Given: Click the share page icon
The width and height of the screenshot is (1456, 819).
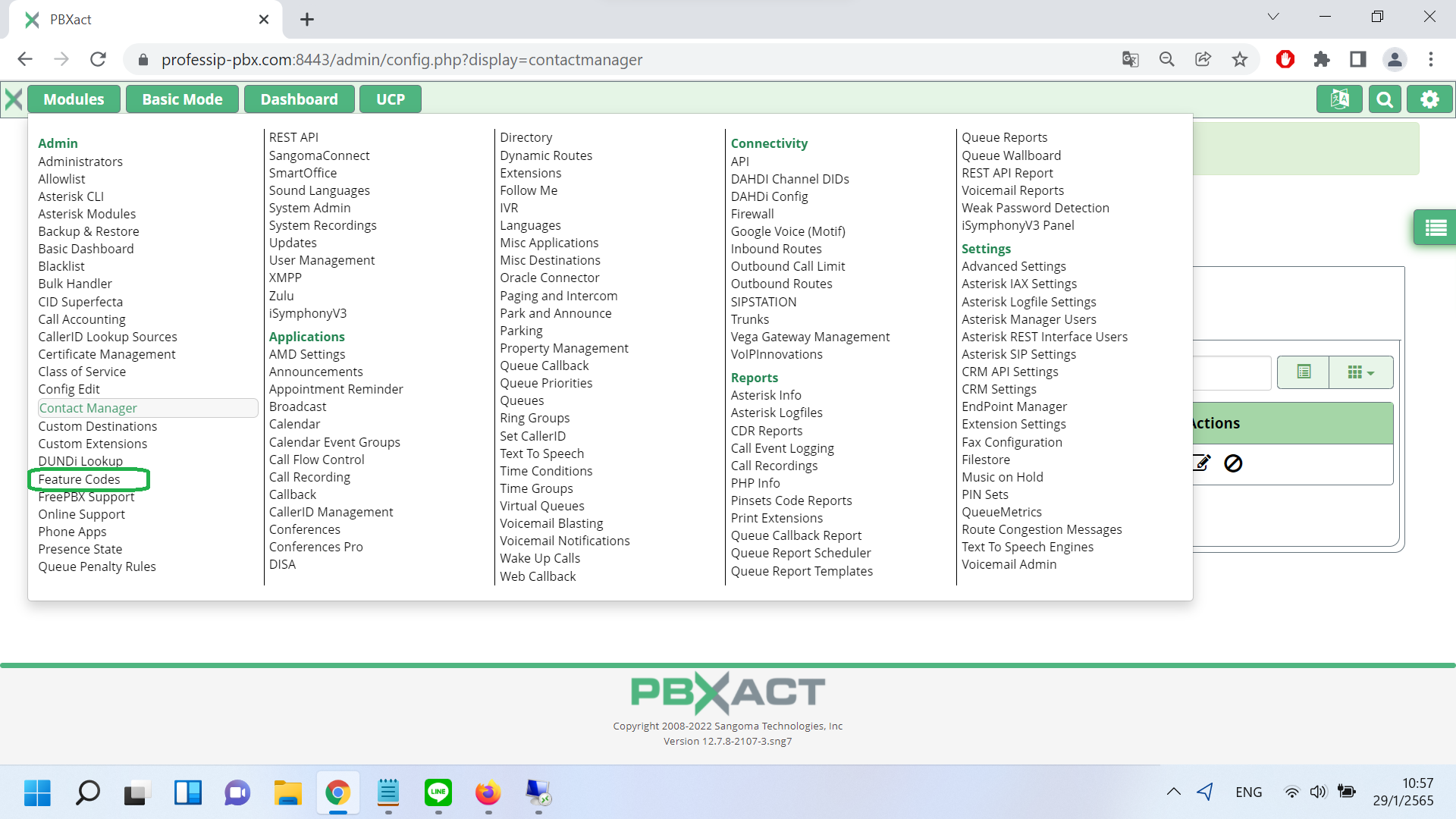Looking at the screenshot, I should click(x=1203, y=59).
